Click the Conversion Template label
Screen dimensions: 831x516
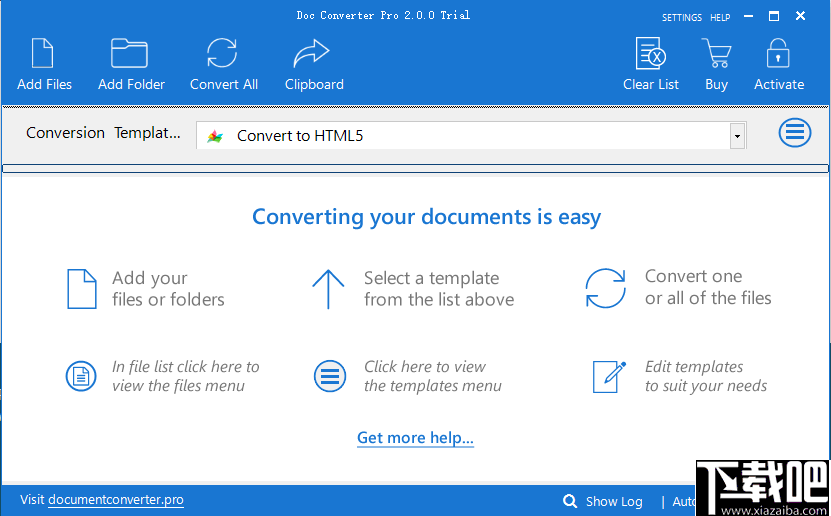(103, 133)
